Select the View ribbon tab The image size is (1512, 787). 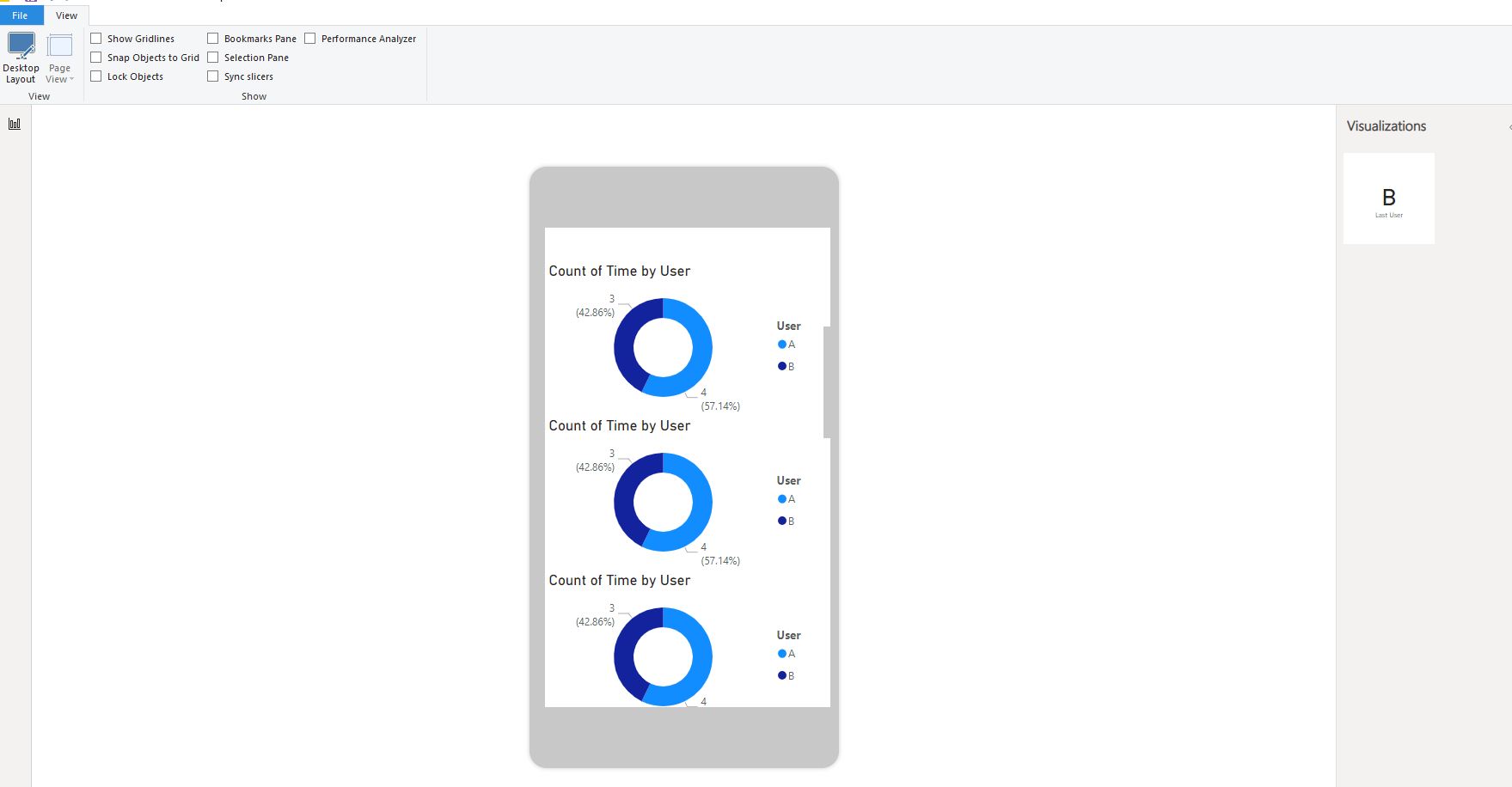click(x=66, y=15)
